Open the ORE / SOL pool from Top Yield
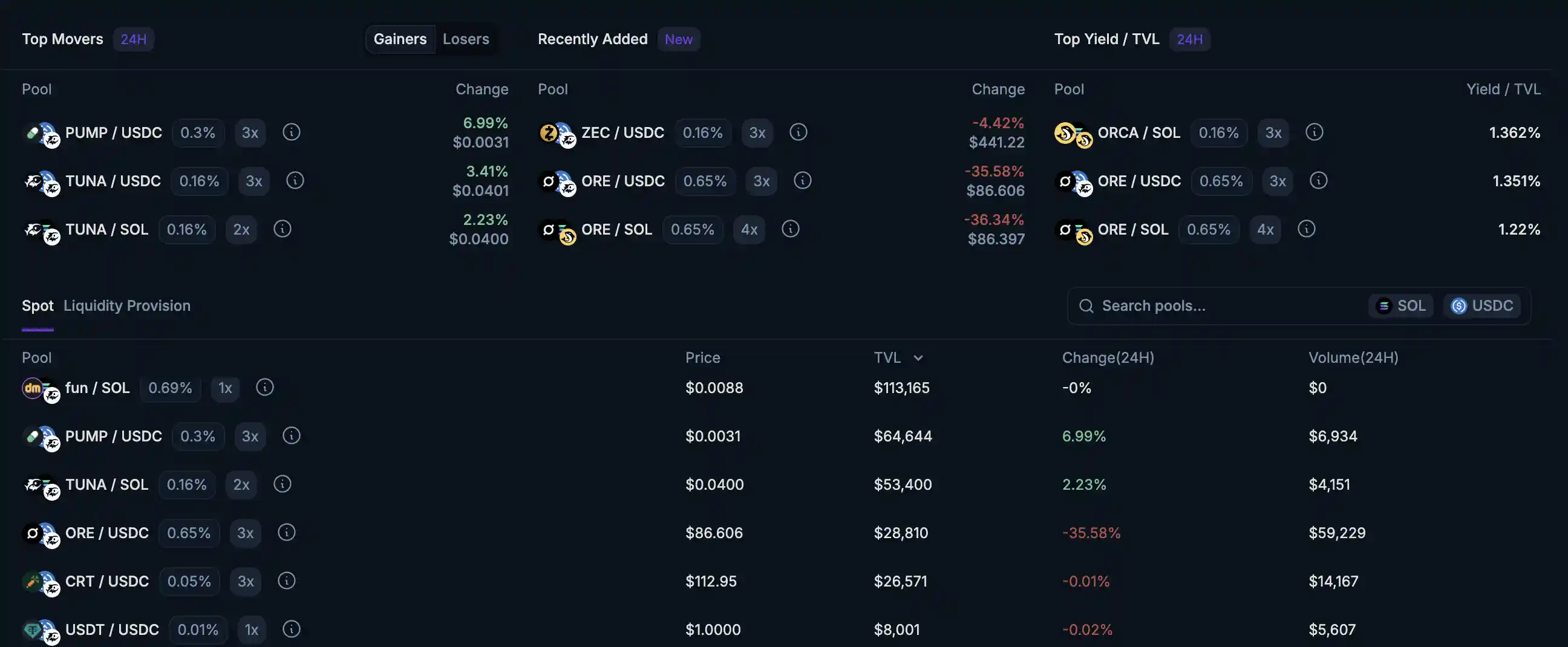The width and height of the screenshot is (1568, 647). 1133,229
